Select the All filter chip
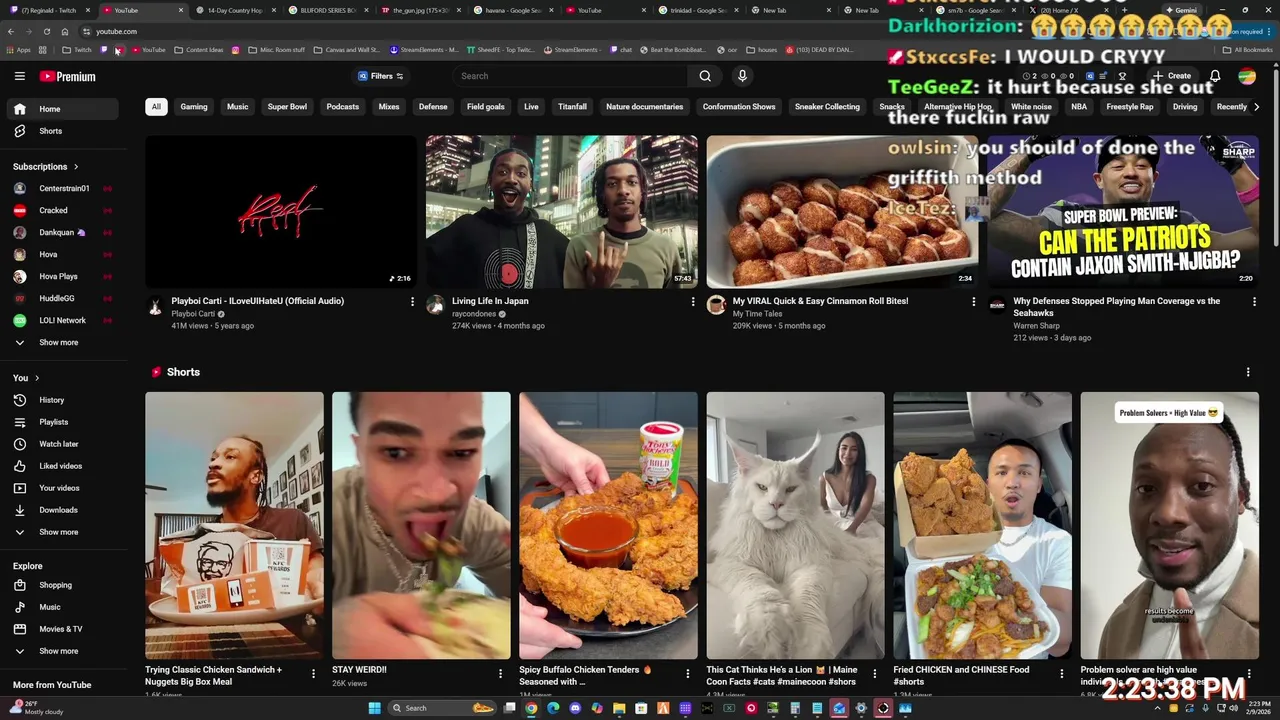Image resolution: width=1280 pixels, height=720 pixels. (156, 107)
